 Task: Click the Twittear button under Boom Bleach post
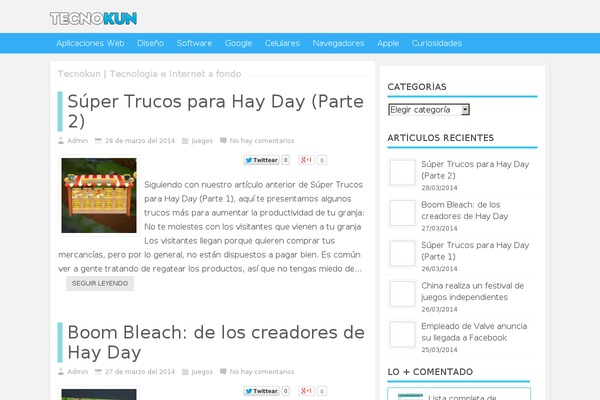(x=261, y=391)
